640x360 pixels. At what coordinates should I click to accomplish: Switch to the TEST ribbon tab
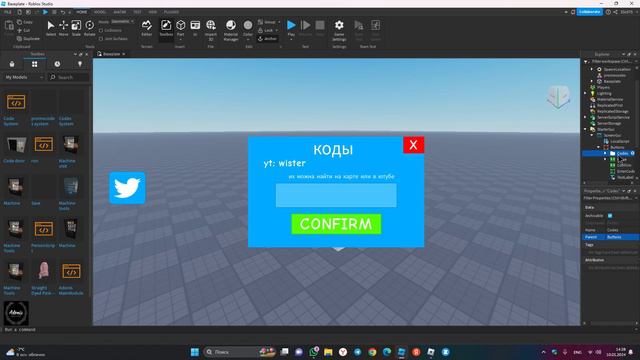click(138, 12)
